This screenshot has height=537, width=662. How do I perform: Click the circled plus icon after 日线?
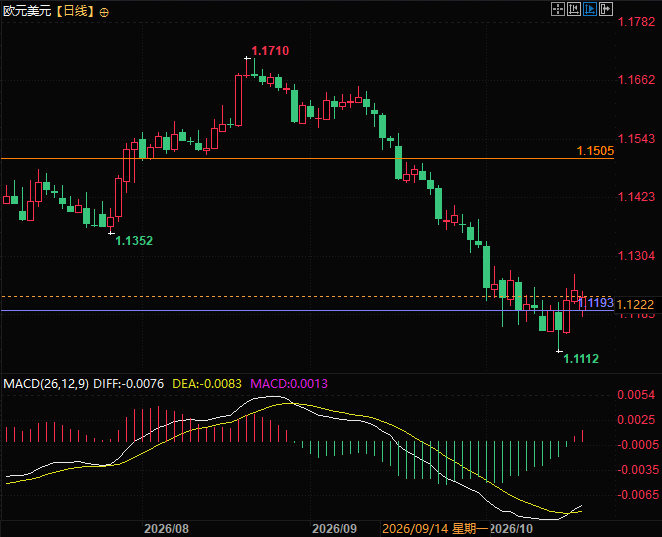coord(104,13)
